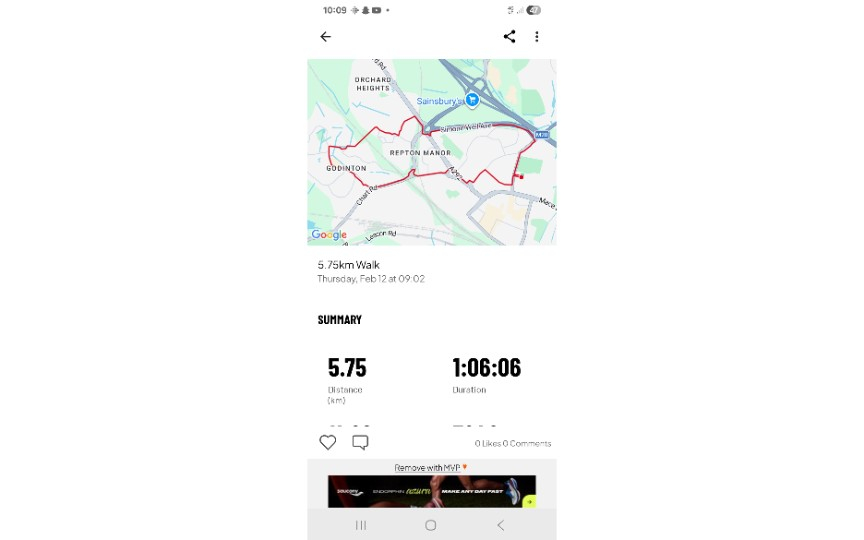Screen dimensions: 864x540
Task: Tap the back arrow at top left
Action: pos(325,37)
